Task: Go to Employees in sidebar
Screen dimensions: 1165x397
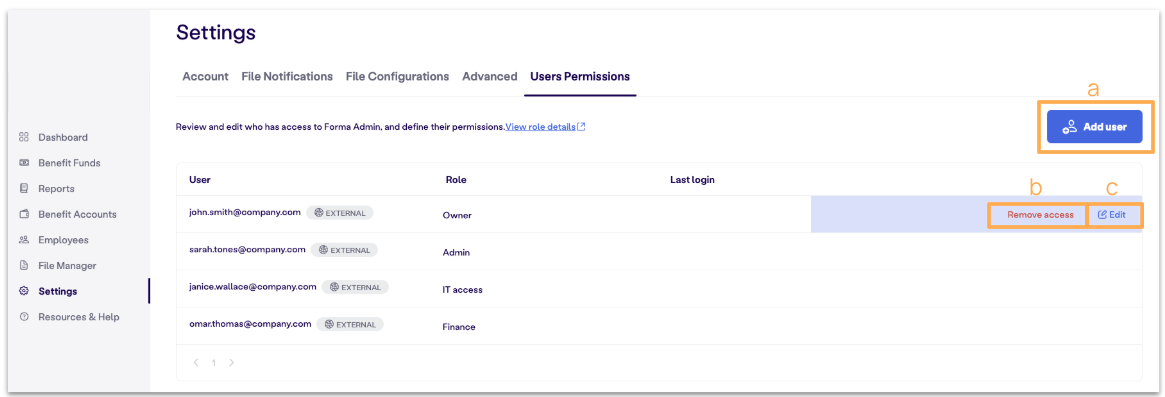Action: (63, 240)
